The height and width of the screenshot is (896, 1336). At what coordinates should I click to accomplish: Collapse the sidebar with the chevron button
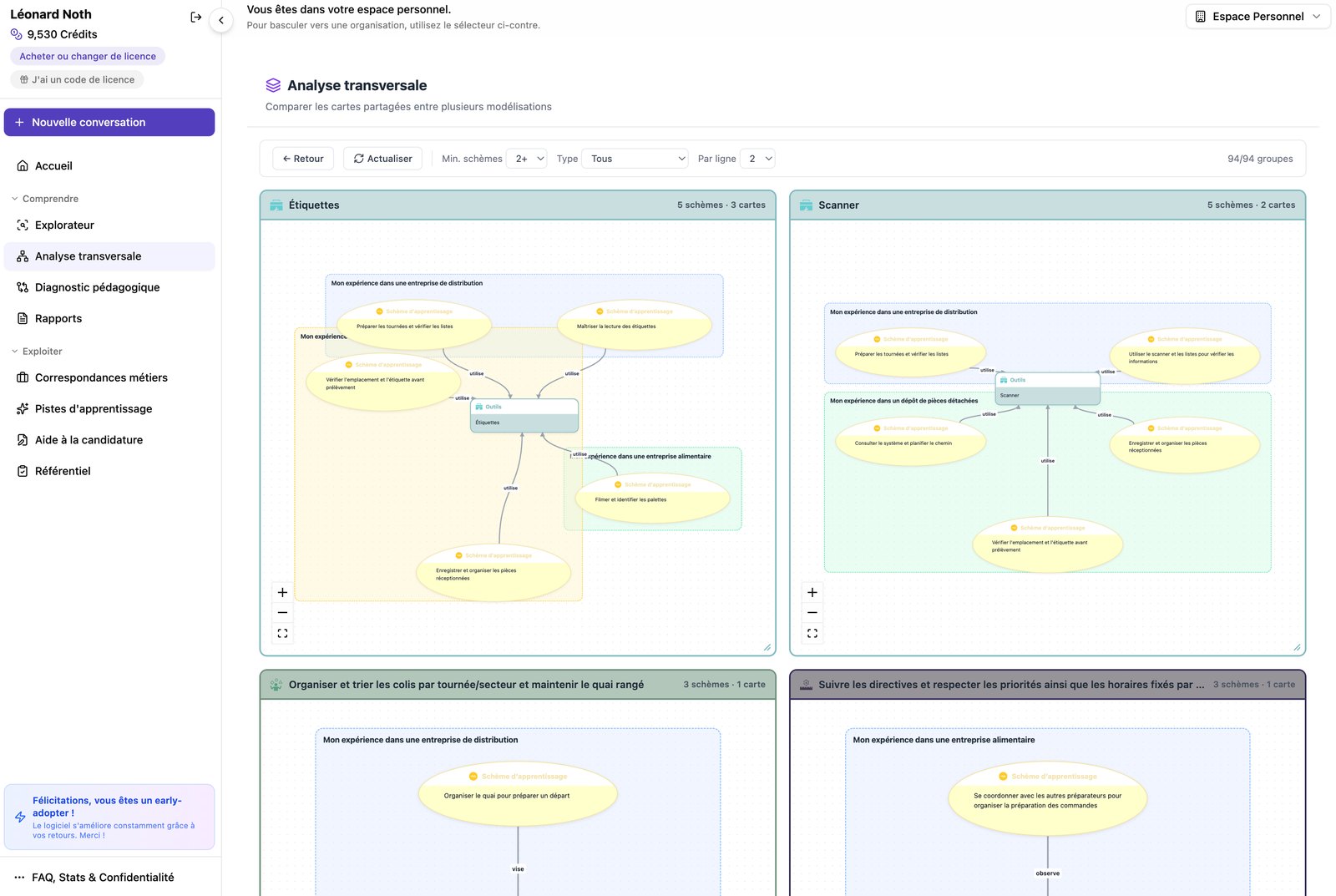click(221, 20)
